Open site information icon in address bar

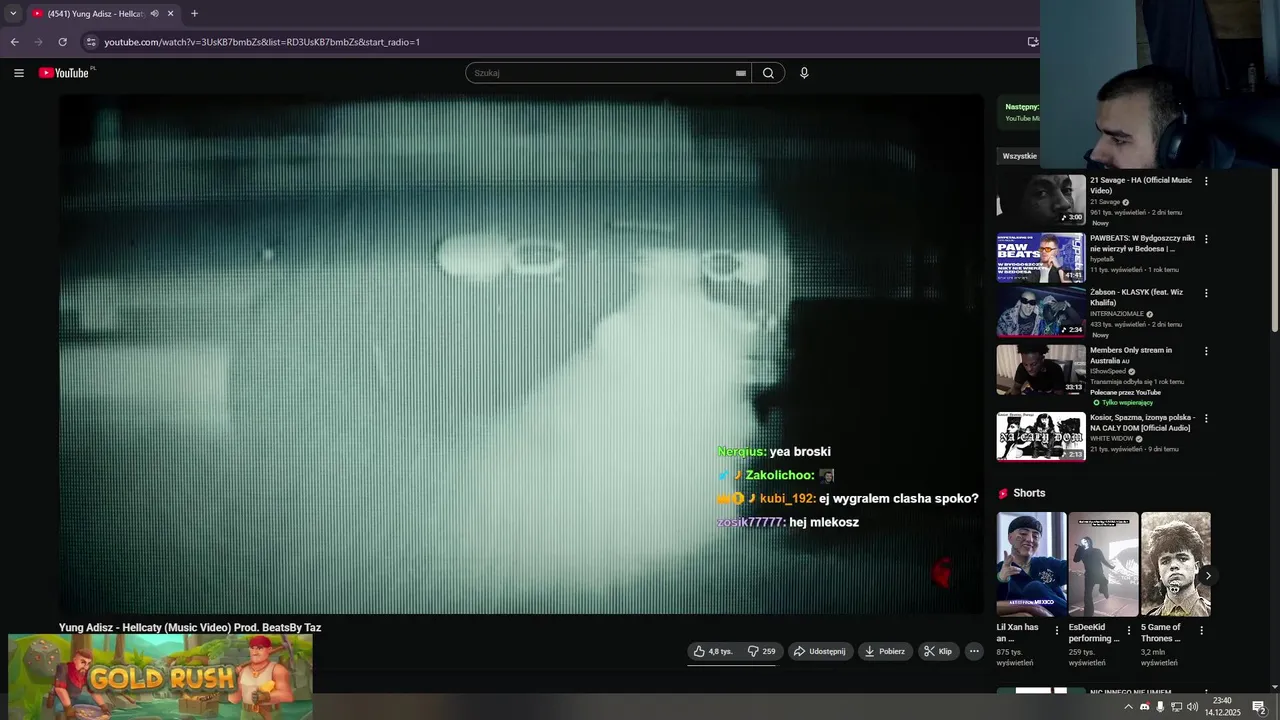click(x=91, y=42)
